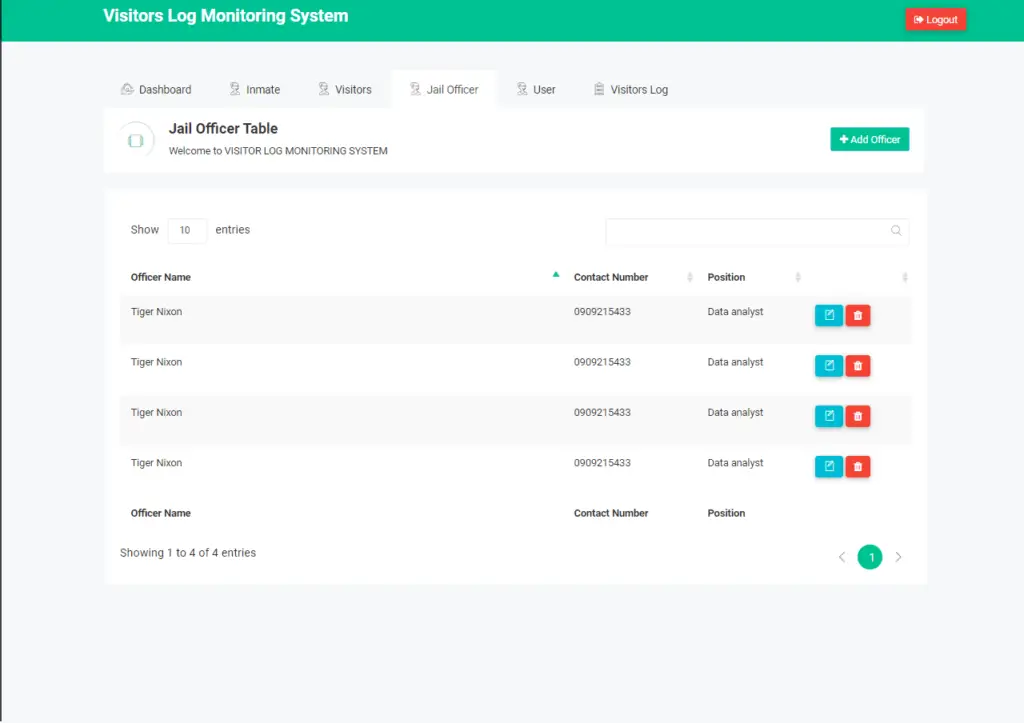
Task: Click the trash icon on the third officer row
Action: [857, 416]
